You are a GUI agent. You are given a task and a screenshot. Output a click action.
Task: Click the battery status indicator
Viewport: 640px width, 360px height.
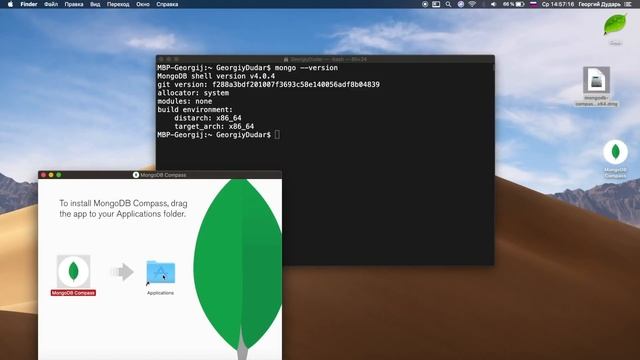(513, 4)
